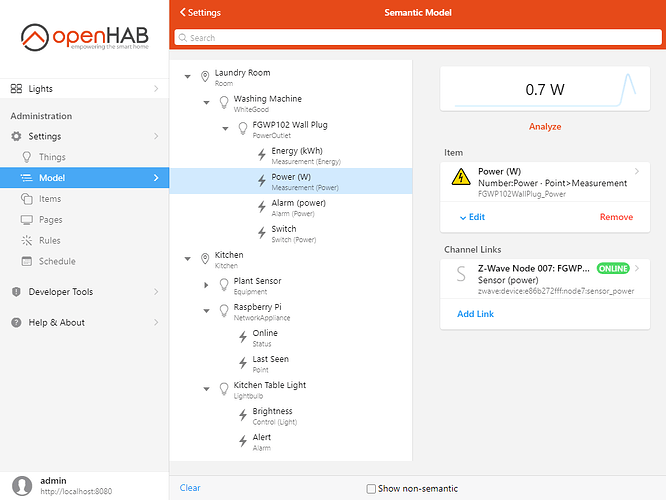Viewport: 666px width, 500px height.
Task: Collapse the Kitchen tree node
Action: pyautogui.click(x=187, y=259)
